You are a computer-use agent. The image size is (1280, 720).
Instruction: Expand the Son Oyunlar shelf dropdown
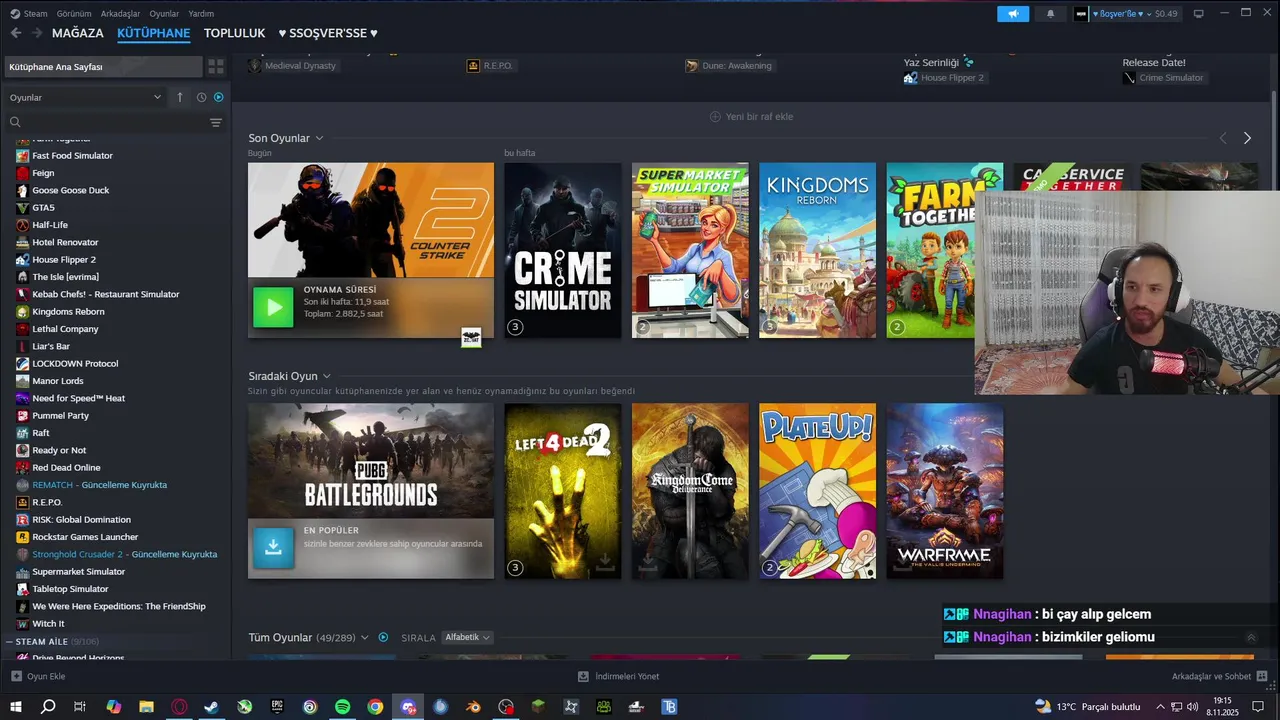coord(319,138)
